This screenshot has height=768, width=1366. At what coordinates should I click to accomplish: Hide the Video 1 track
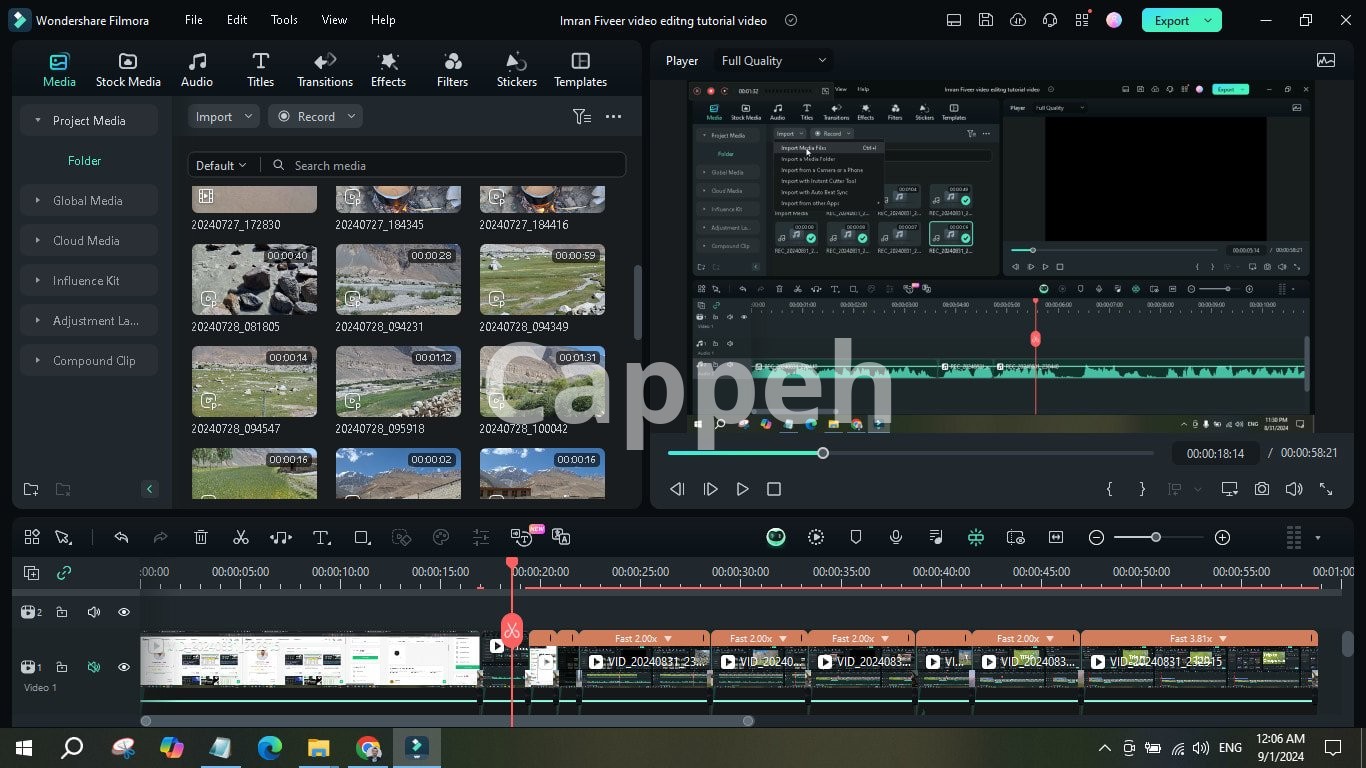click(x=124, y=667)
